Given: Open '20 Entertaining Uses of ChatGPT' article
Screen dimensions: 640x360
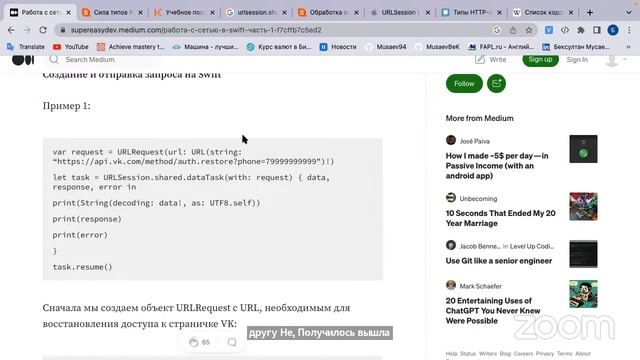Looking at the screenshot, I should click(493, 311).
